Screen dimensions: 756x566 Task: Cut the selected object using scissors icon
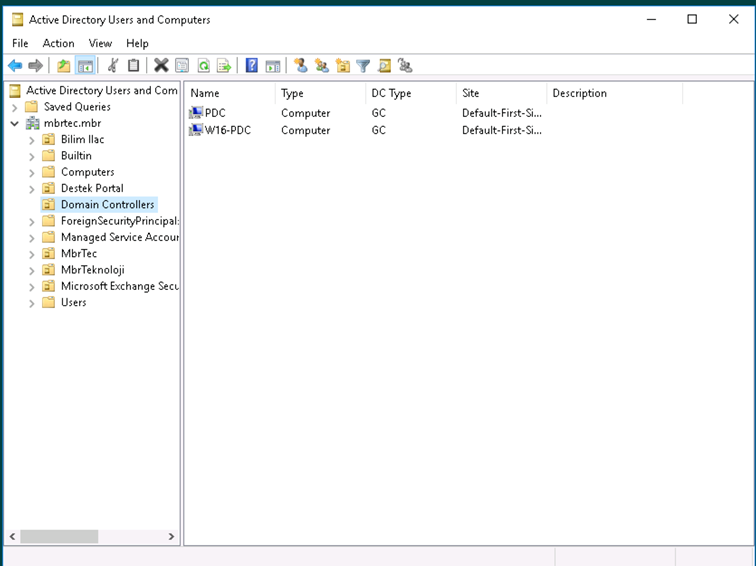113,66
